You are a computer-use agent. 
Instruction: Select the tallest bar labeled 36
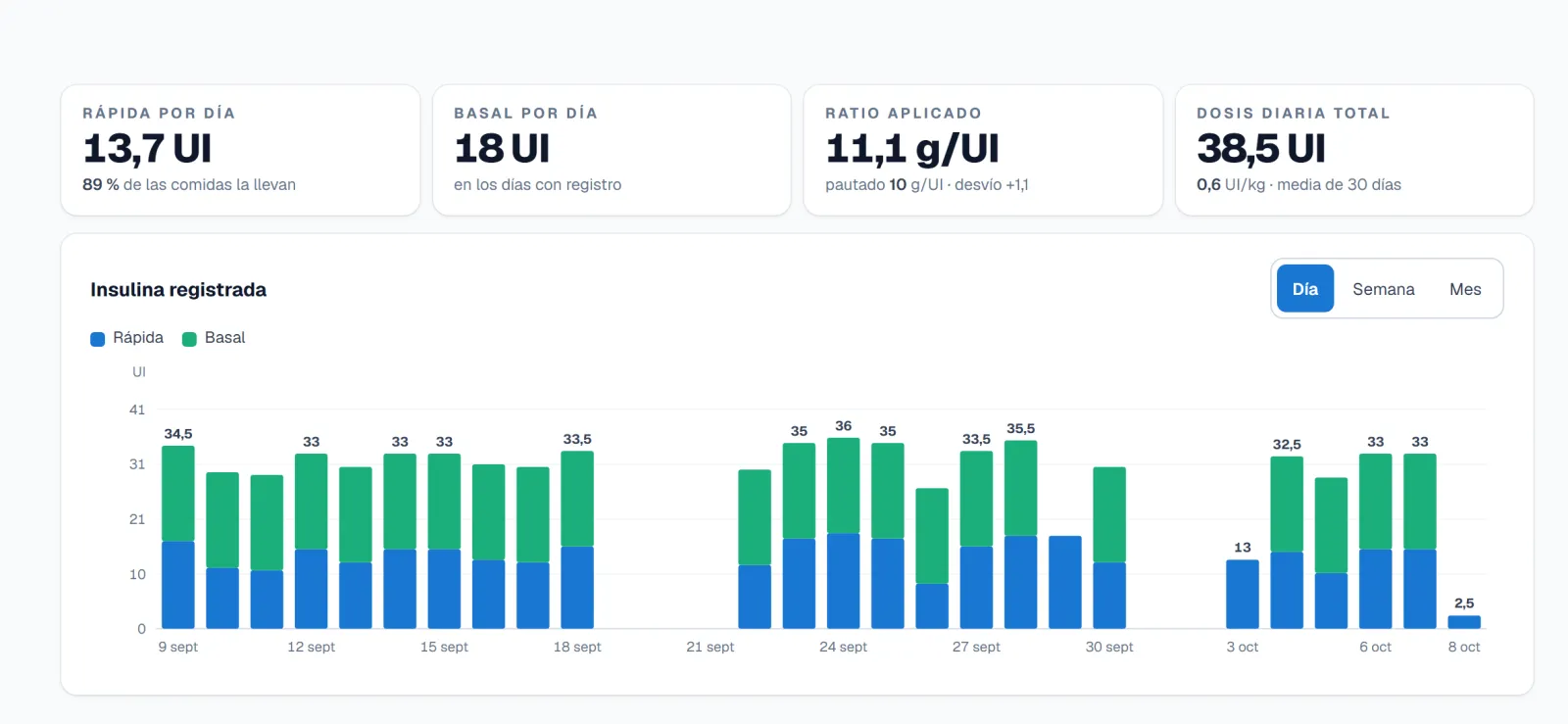844,533
